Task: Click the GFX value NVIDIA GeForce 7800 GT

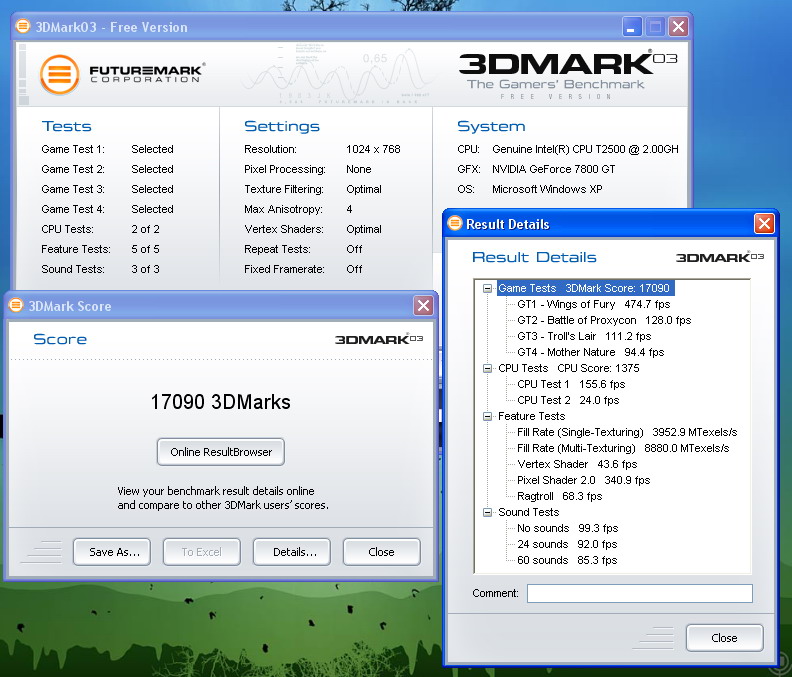Action: 554,169
